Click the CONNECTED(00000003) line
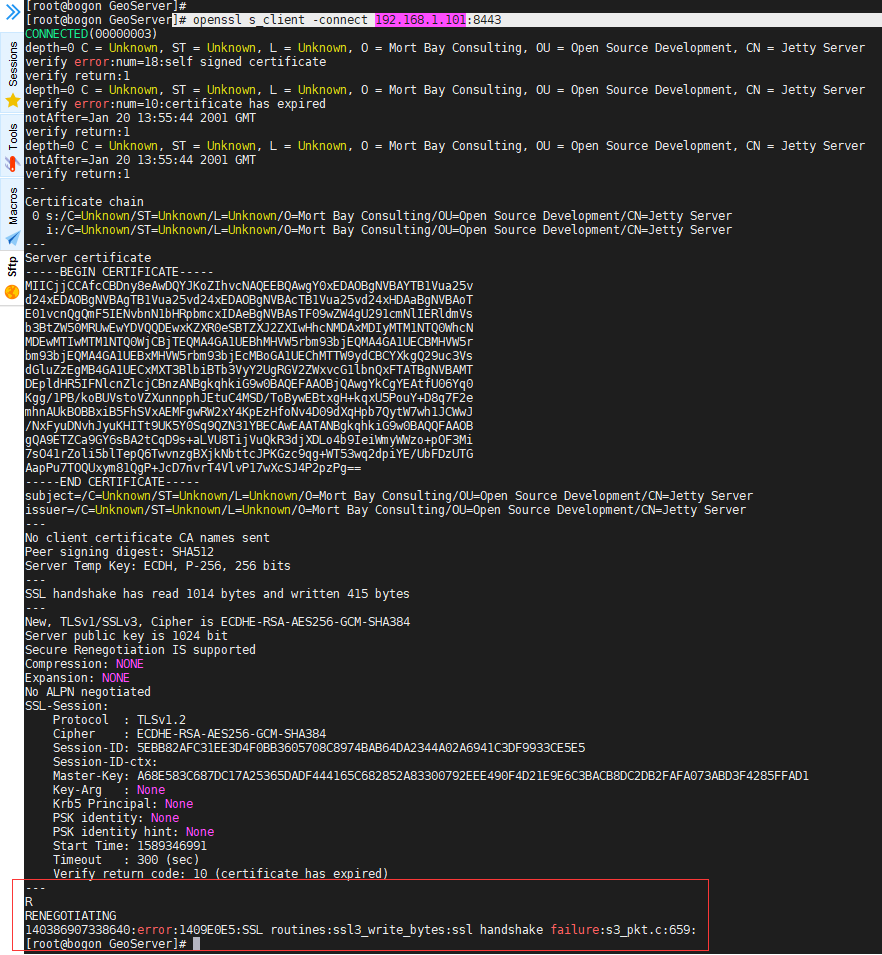Image resolution: width=882 pixels, height=955 pixels. 91,33
